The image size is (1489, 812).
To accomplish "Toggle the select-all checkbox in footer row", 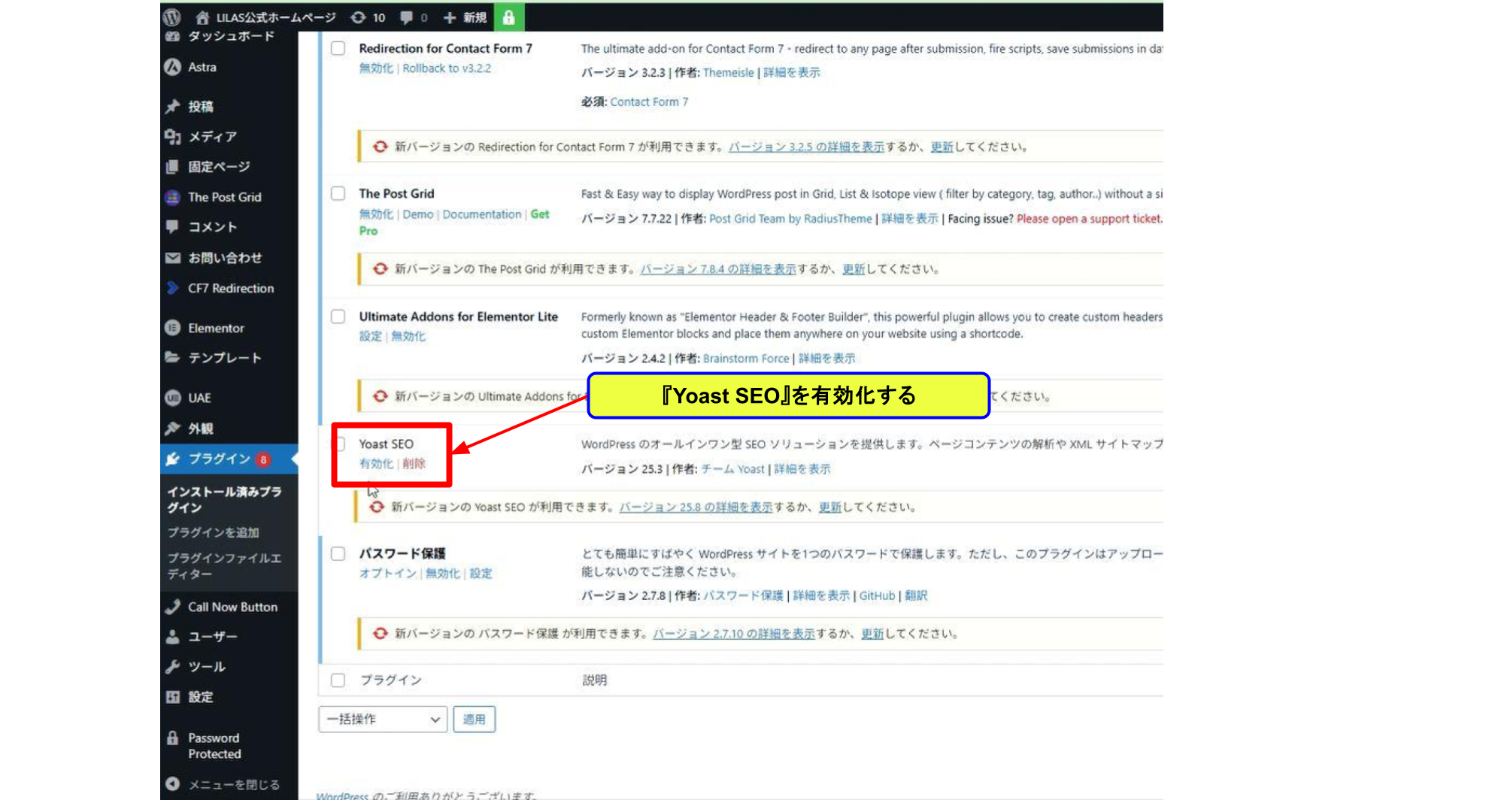I will pos(338,680).
